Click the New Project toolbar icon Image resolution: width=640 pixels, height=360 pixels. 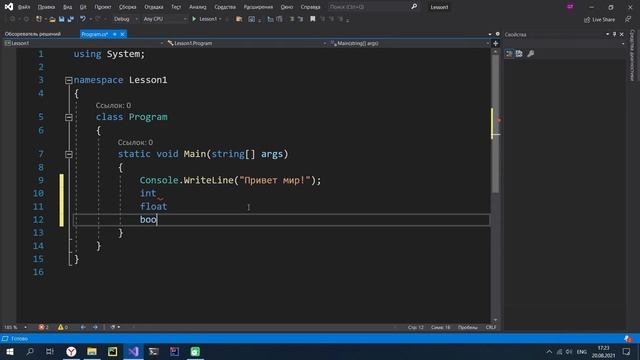coord(39,19)
